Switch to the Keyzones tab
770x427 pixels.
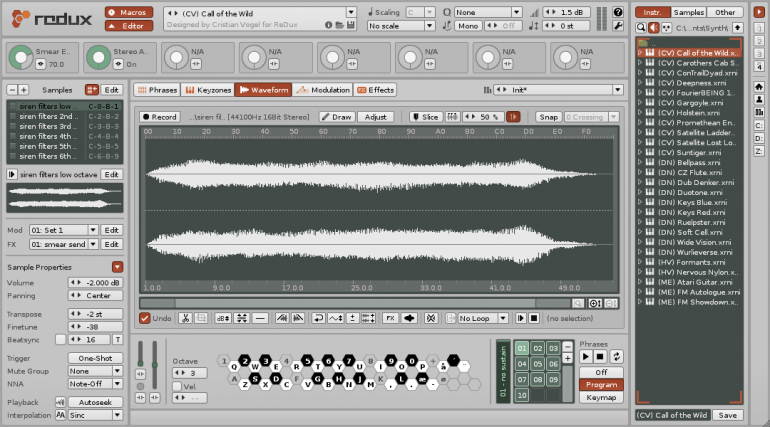[x=208, y=90]
